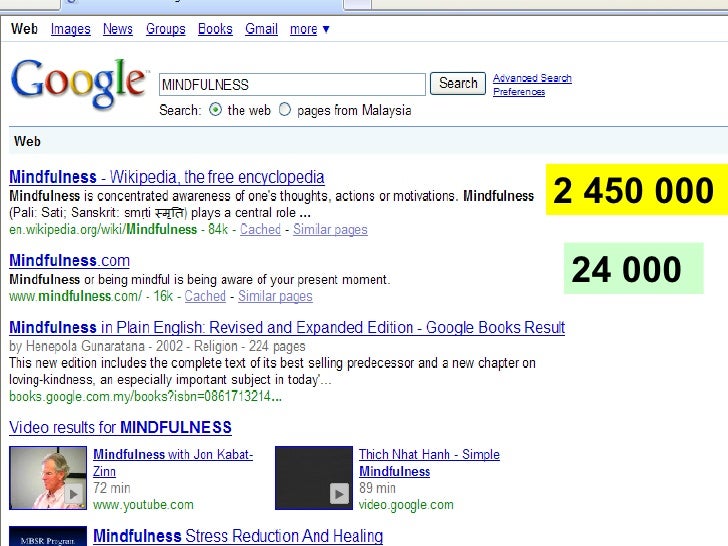Viewport: 728px width, 546px height.
Task: Open 'Mindfulness Stress Reduction And Healing' link
Action: pos(238,536)
